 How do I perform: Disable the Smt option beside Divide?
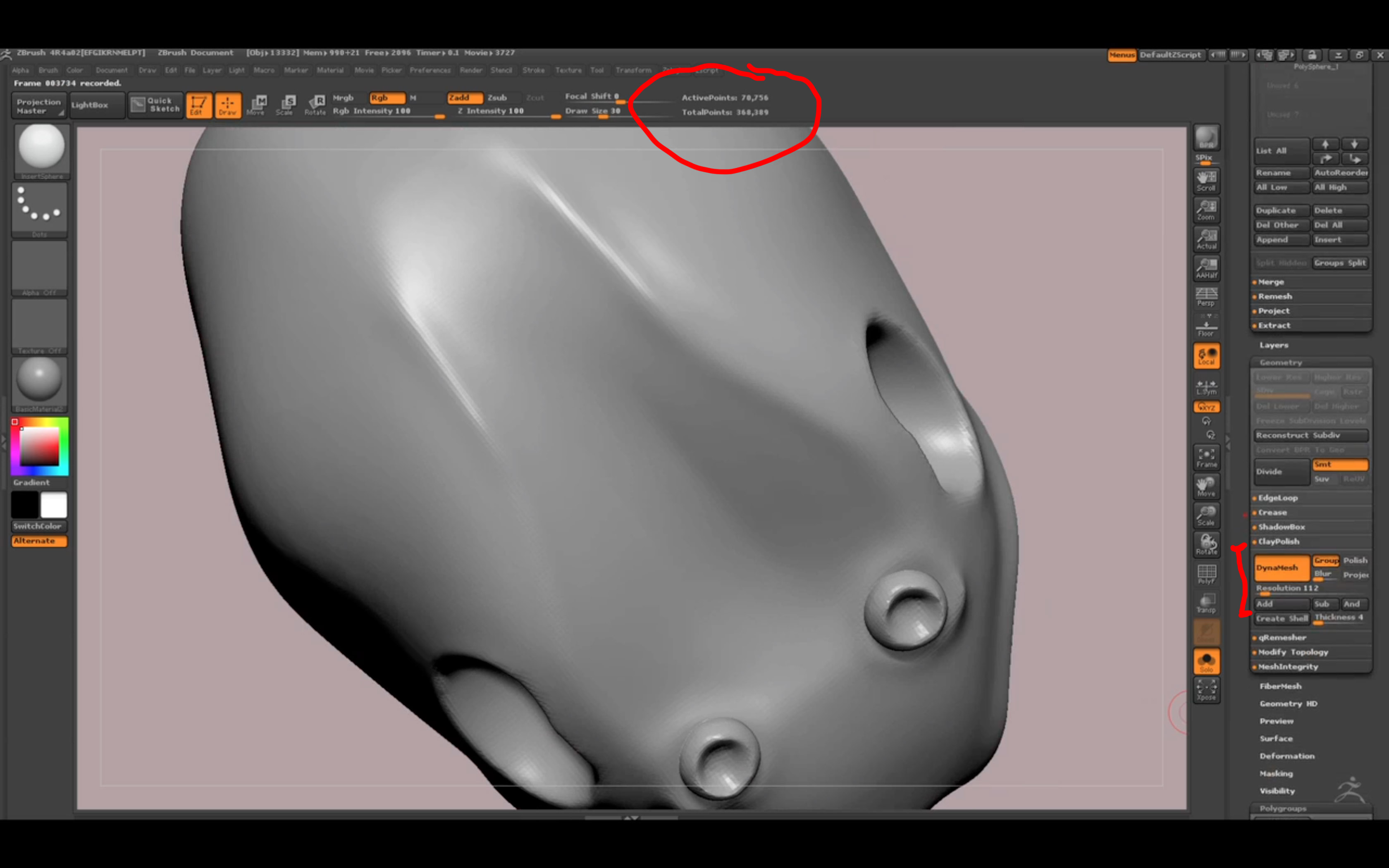click(x=1340, y=465)
